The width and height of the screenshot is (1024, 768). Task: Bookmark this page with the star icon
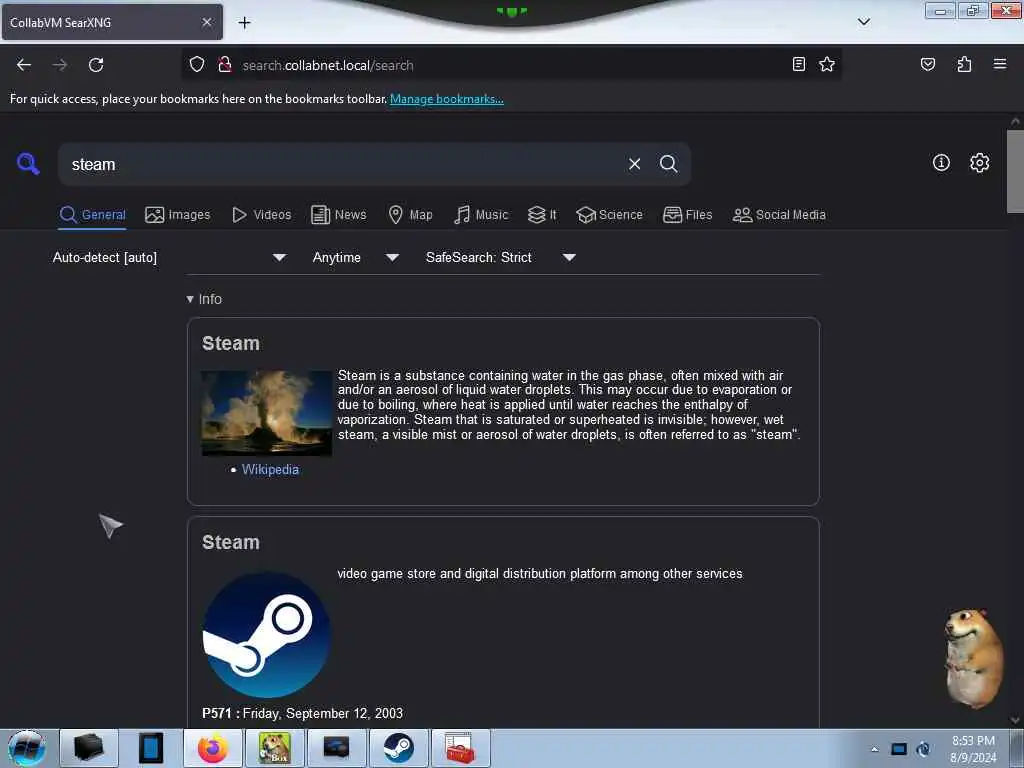827,64
